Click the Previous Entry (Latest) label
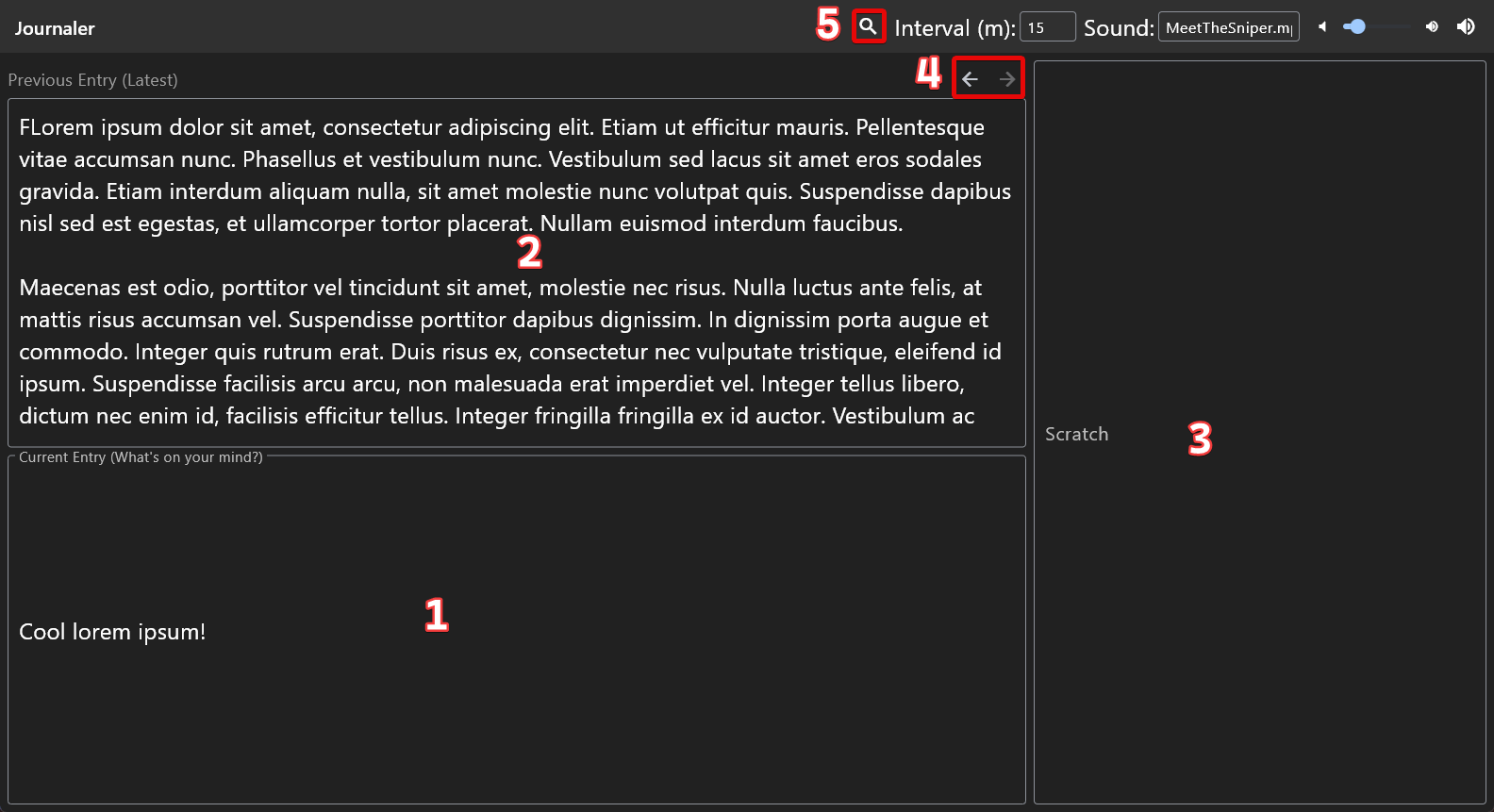The height and width of the screenshot is (812, 1494). point(92,80)
